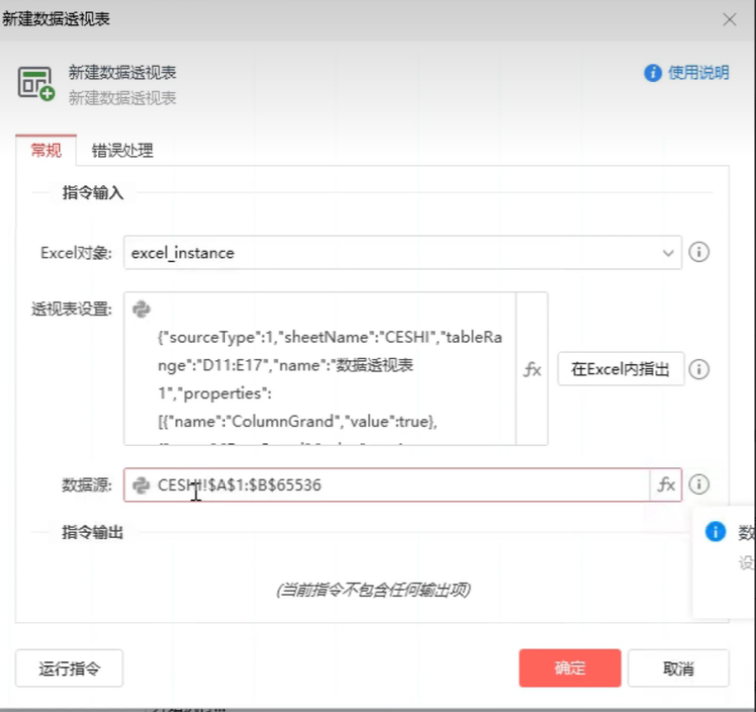Click Python mode icon in 数据源 field
Viewport: 756px width, 712px height.
click(x=141, y=485)
